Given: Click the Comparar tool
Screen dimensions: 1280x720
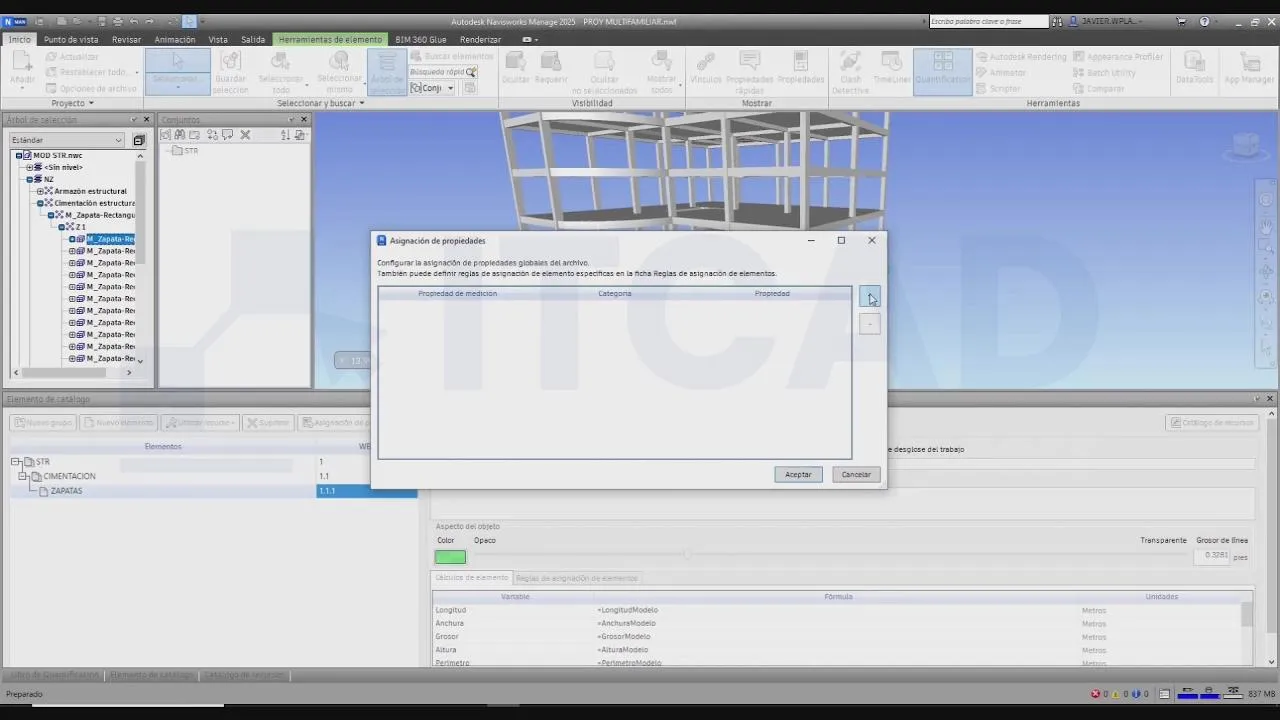Looking at the screenshot, I should coord(1099,89).
